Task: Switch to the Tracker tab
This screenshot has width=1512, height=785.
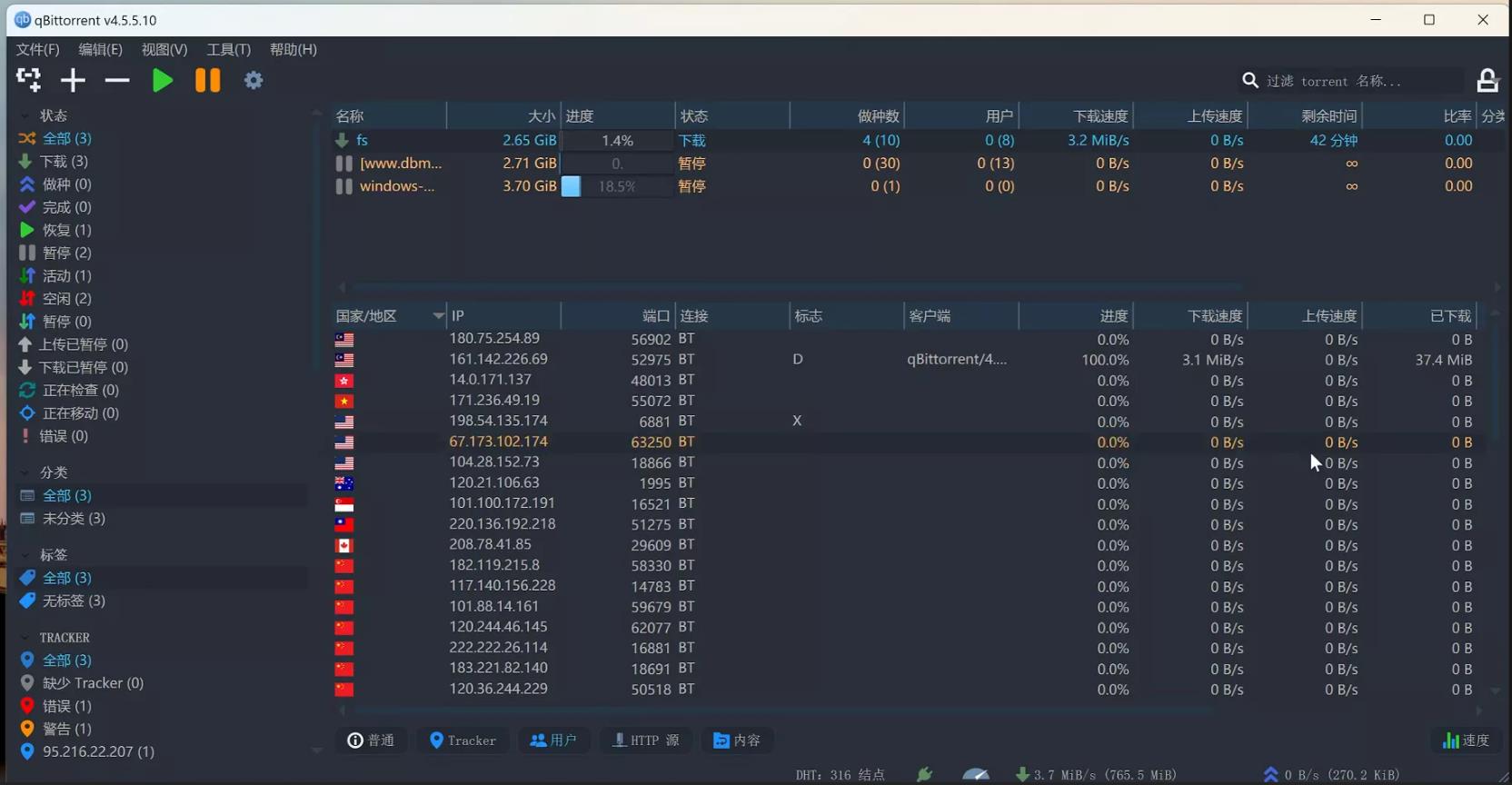Action: (x=463, y=740)
